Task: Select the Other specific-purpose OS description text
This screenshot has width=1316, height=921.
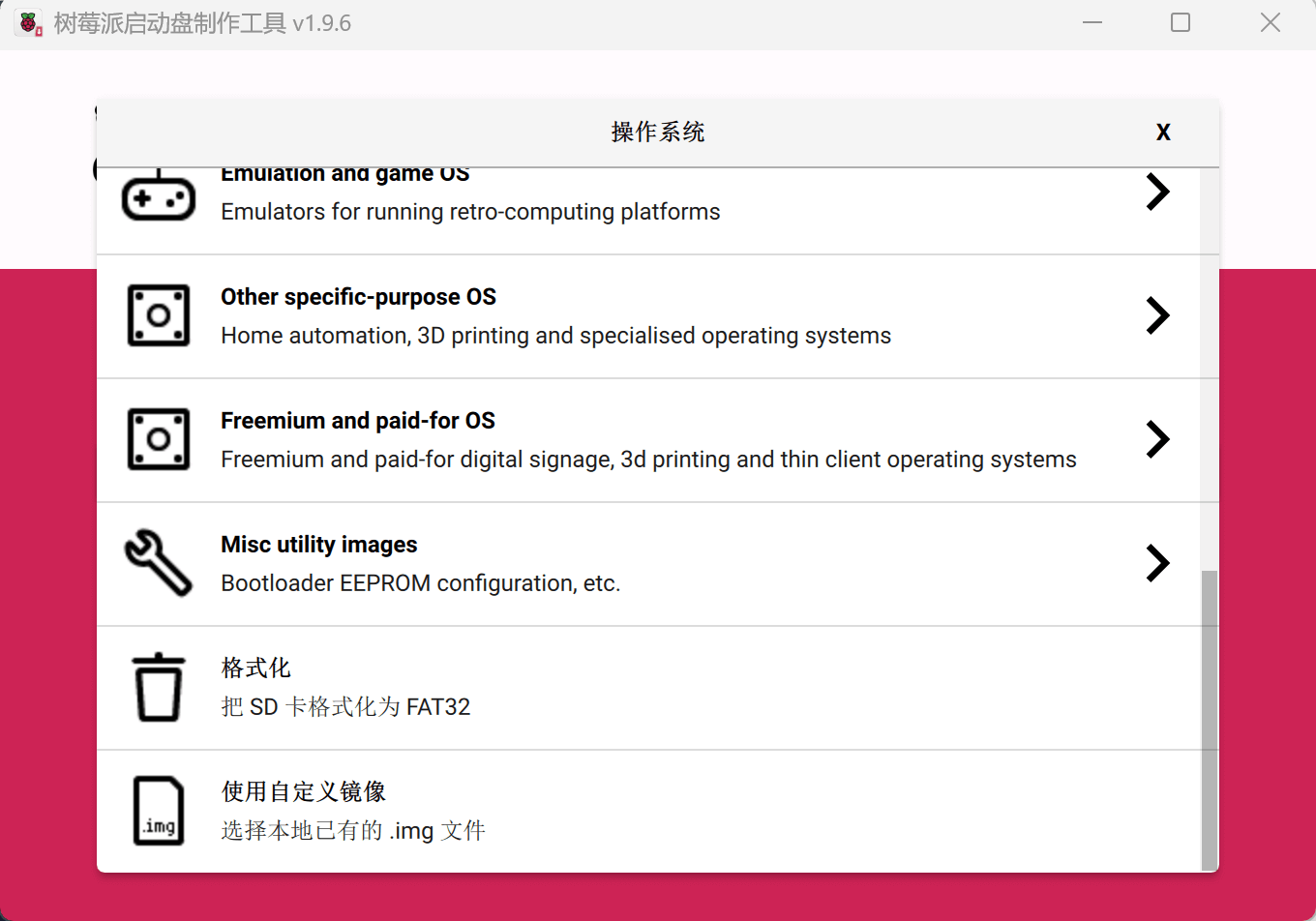Action: click(555, 337)
